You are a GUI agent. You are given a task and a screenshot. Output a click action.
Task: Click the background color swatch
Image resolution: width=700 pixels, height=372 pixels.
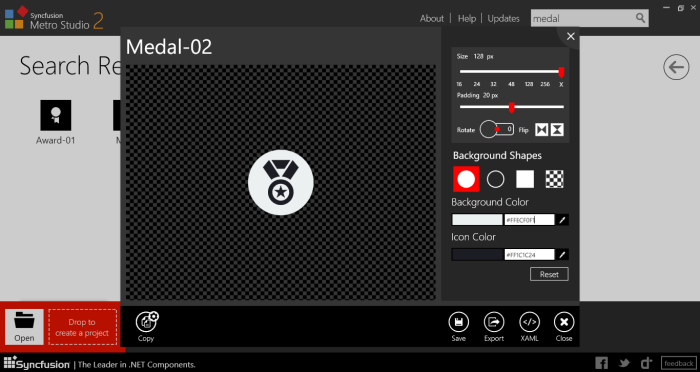pos(477,220)
